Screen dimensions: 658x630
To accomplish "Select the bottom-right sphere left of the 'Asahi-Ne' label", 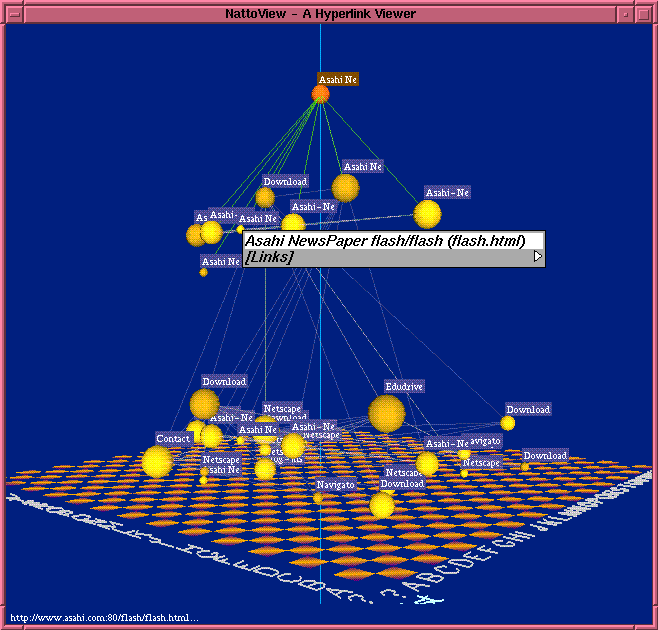I will click(427, 463).
